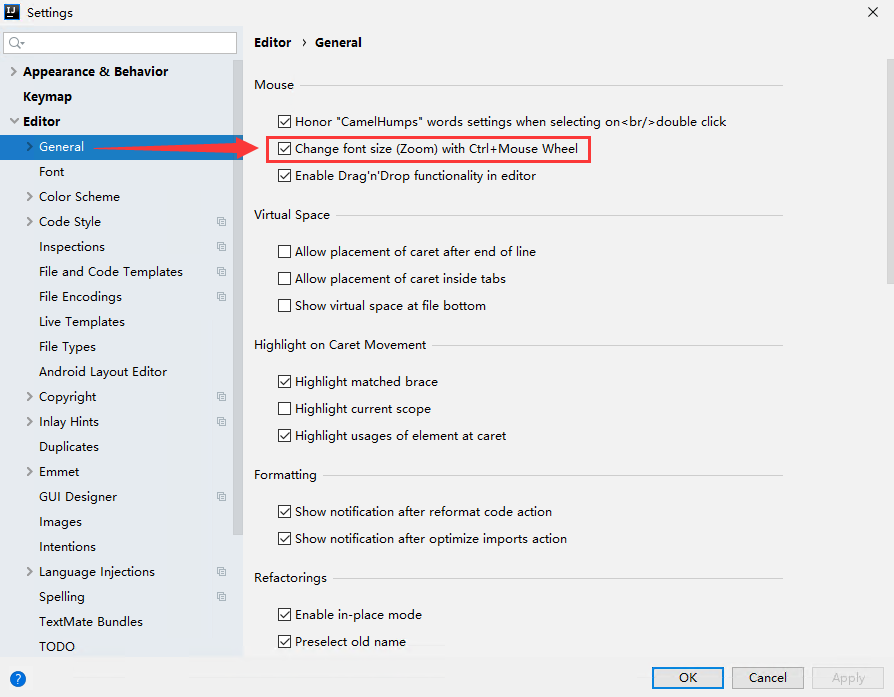The width and height of the screenshot is (894, 697).
Task: Click the blue help question mark icon
Action: (18, 679)
